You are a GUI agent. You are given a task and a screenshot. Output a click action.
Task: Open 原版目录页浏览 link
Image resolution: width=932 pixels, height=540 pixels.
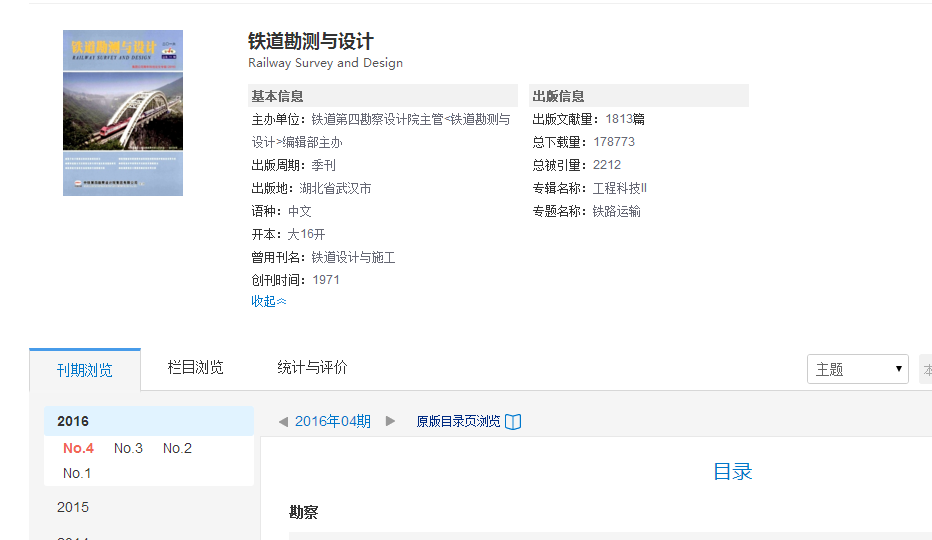point(458,422)
